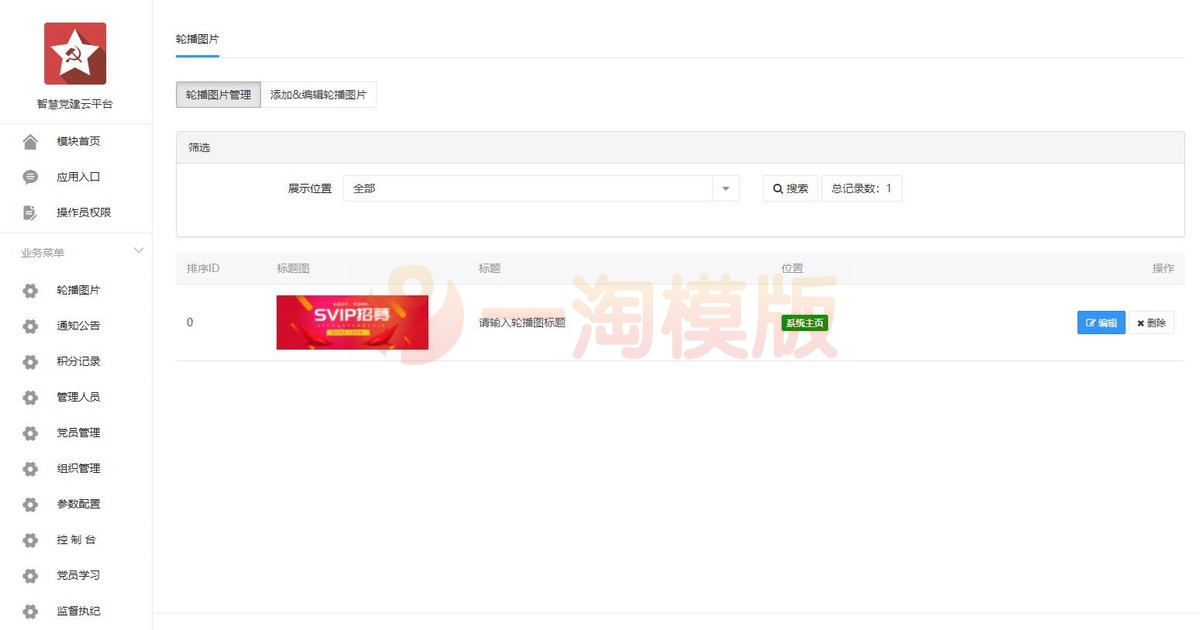Open the 党员管理 module

75,432
